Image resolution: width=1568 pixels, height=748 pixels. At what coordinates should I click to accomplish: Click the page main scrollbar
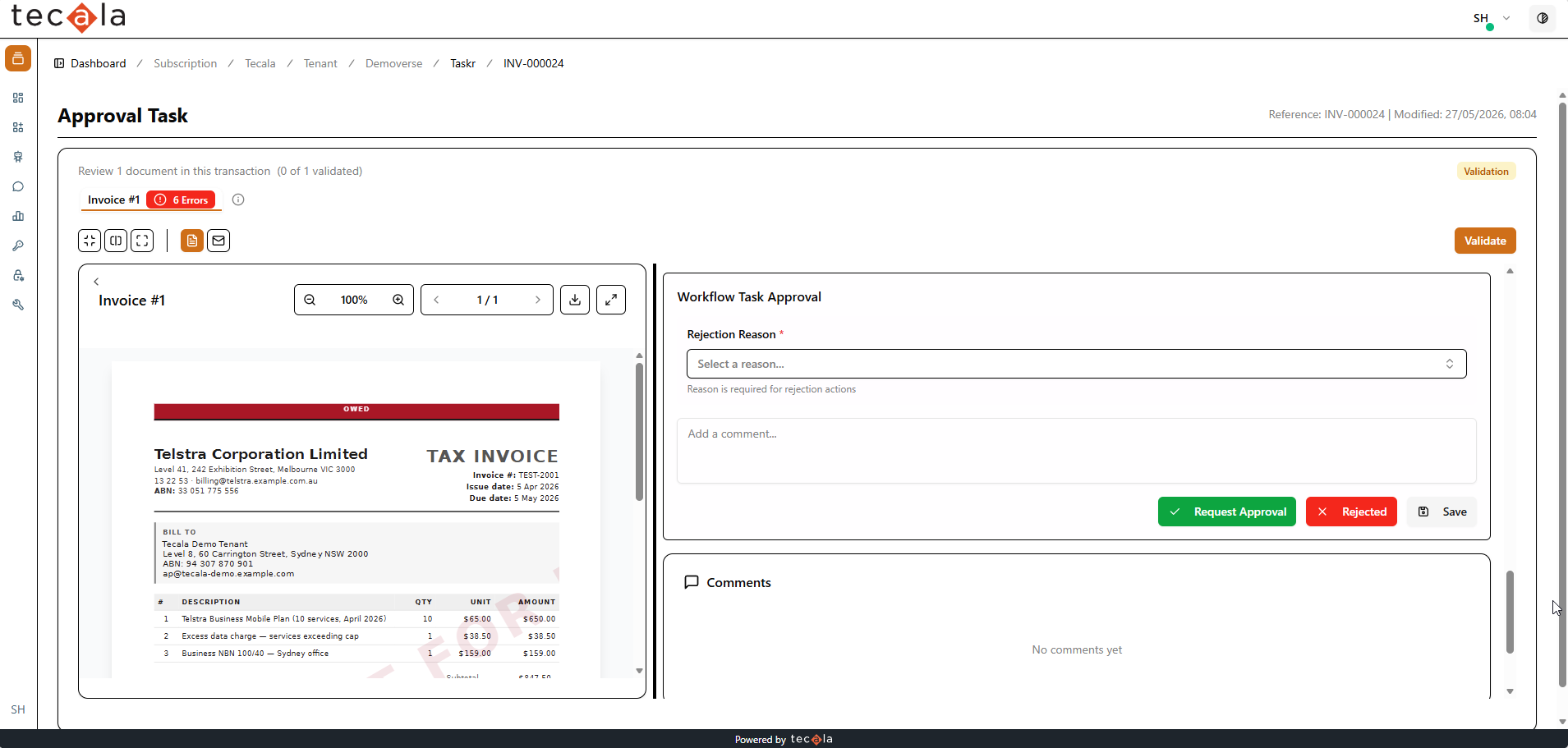tap(1562, 394)
